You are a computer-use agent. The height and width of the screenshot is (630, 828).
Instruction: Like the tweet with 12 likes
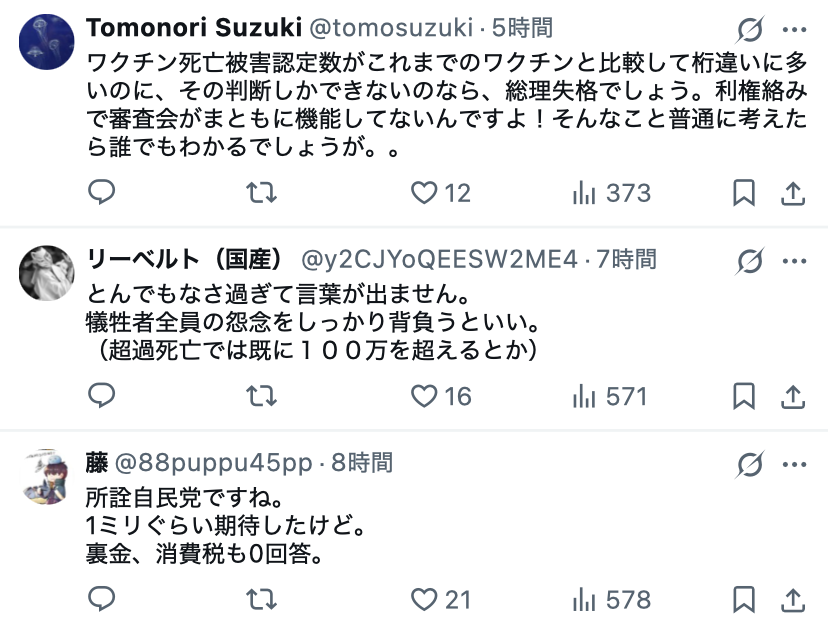pyautogui.click(x=427, y=192)
